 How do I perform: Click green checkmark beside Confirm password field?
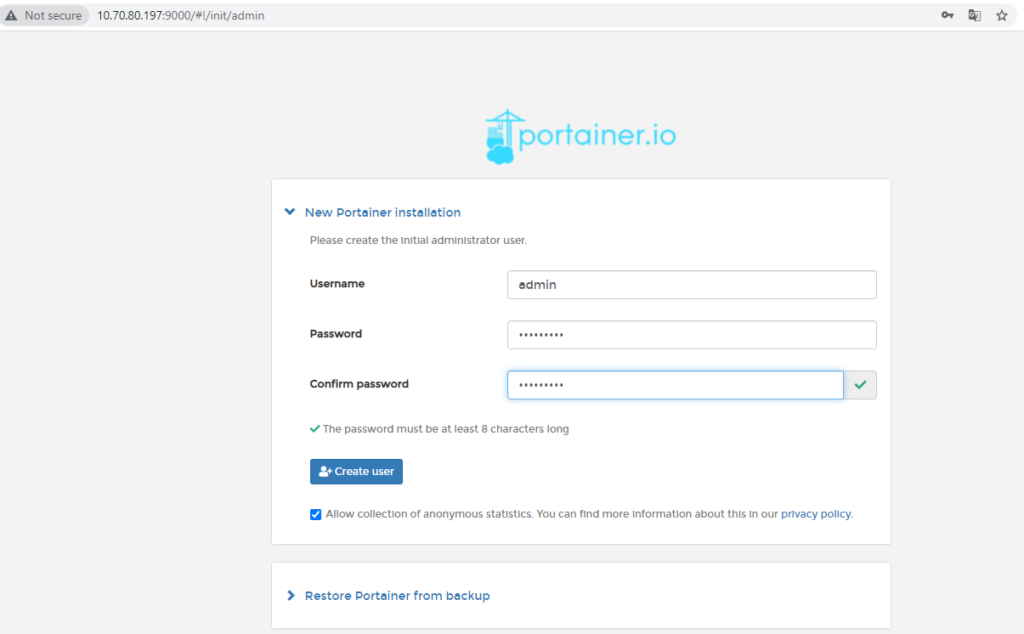point(860,385)
